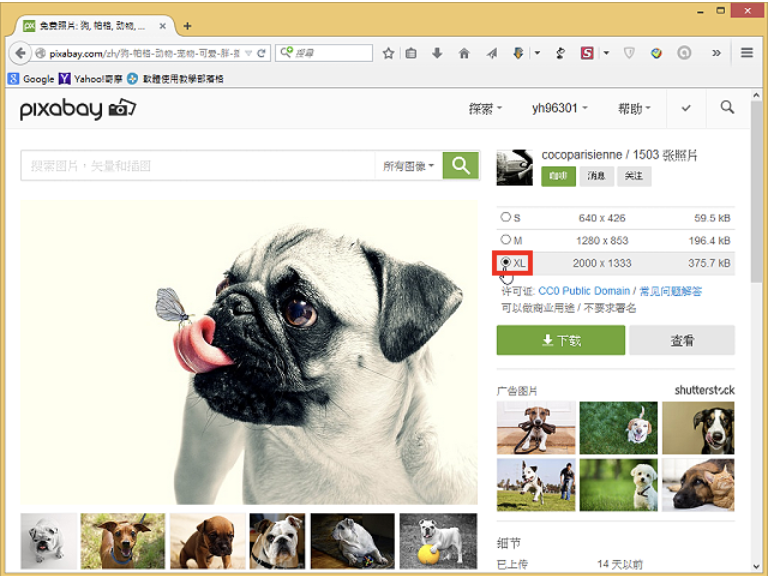Select the M size radio button
Viewport: 768px width, 576px height.
coord(505,240)
